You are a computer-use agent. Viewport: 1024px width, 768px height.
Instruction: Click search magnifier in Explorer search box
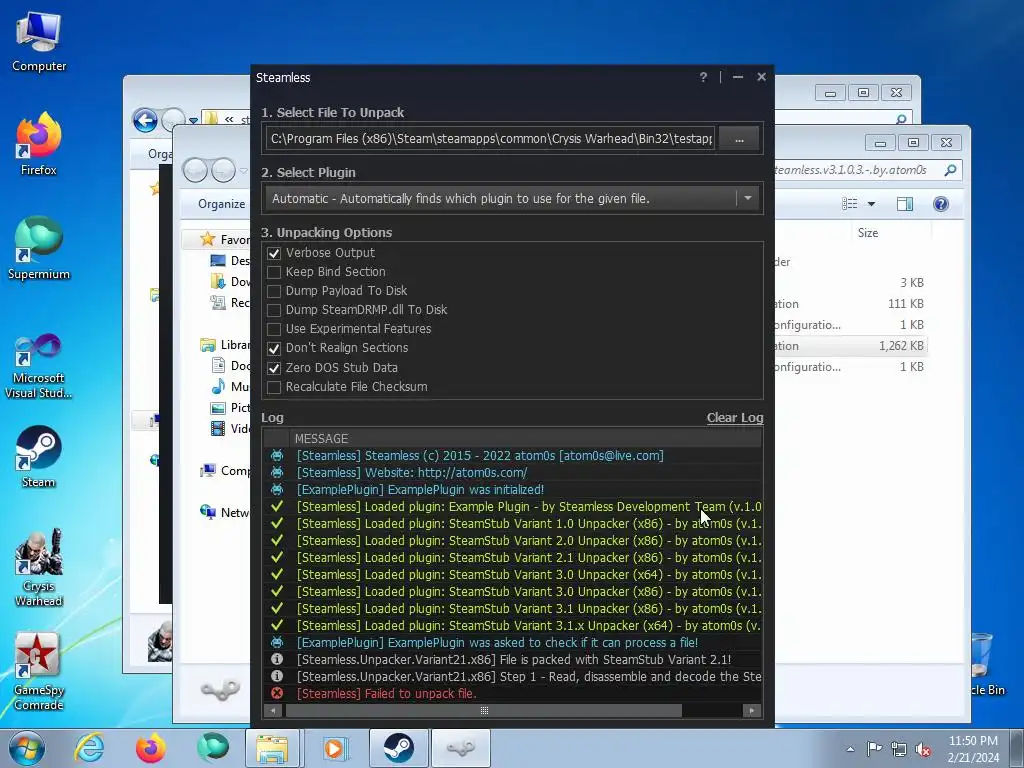(950, 170)
